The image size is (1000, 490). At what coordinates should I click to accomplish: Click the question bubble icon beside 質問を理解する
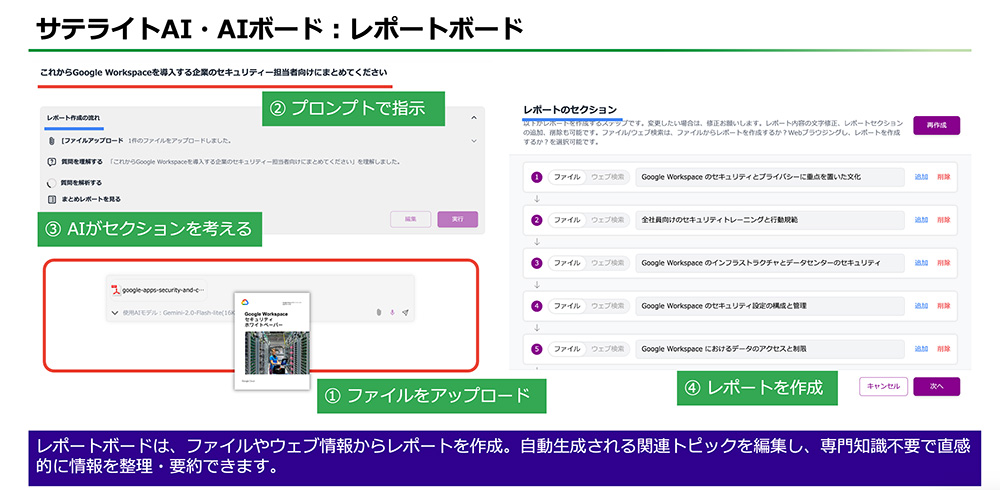tap(51, 162)
